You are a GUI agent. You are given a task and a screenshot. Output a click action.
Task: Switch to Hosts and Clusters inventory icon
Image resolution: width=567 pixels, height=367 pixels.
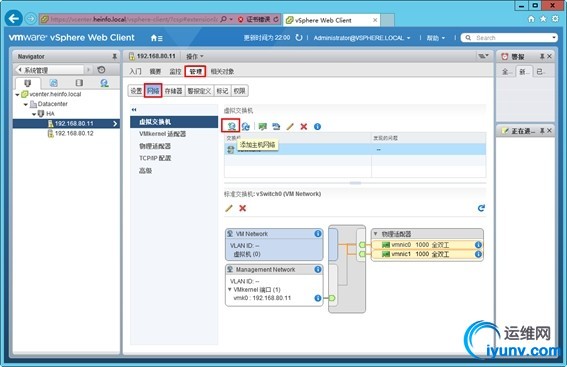pyautogui.click(x=28, y=83)
